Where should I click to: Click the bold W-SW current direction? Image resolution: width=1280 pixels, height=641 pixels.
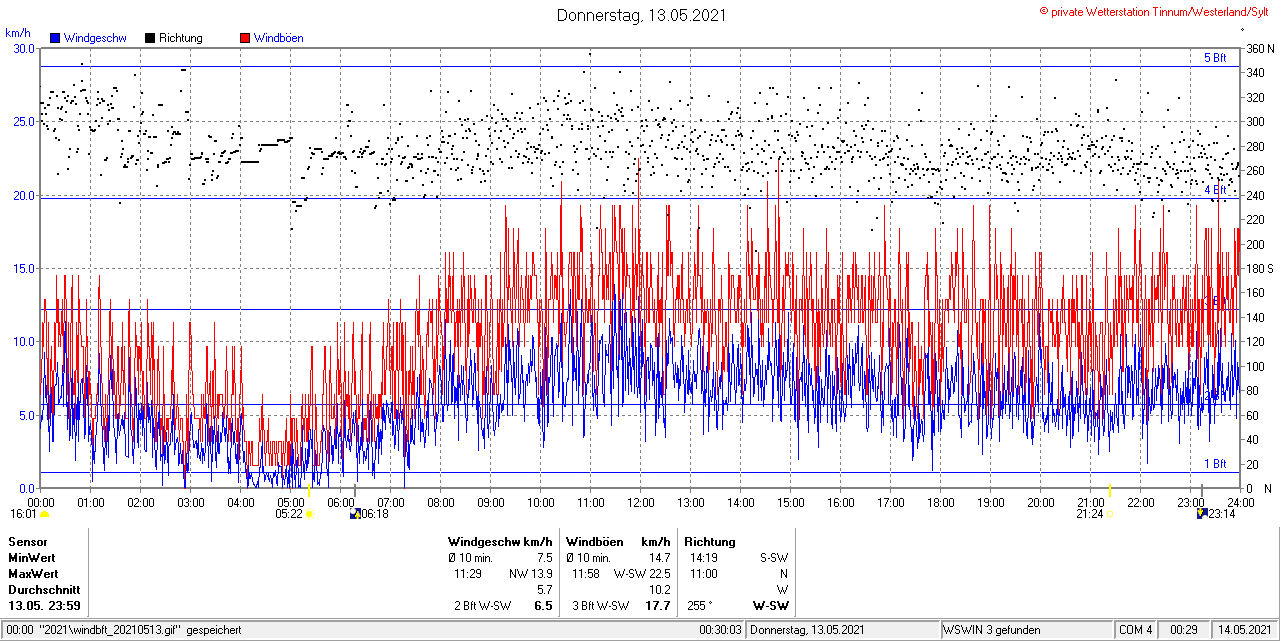click(770, 606)
